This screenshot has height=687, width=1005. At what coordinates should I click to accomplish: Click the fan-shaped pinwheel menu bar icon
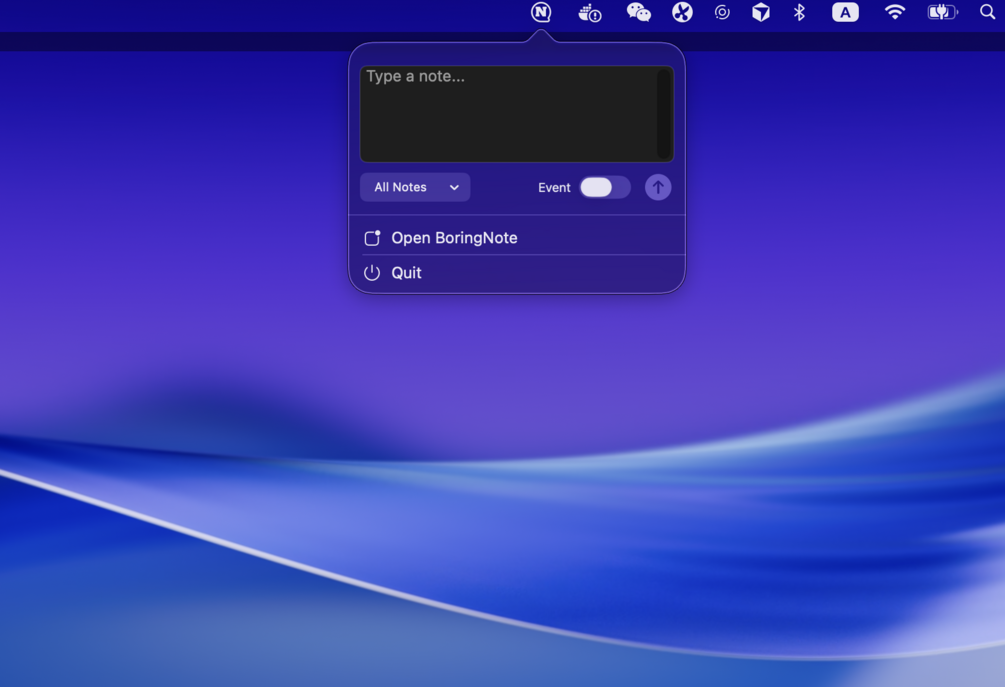click(682, 12)
